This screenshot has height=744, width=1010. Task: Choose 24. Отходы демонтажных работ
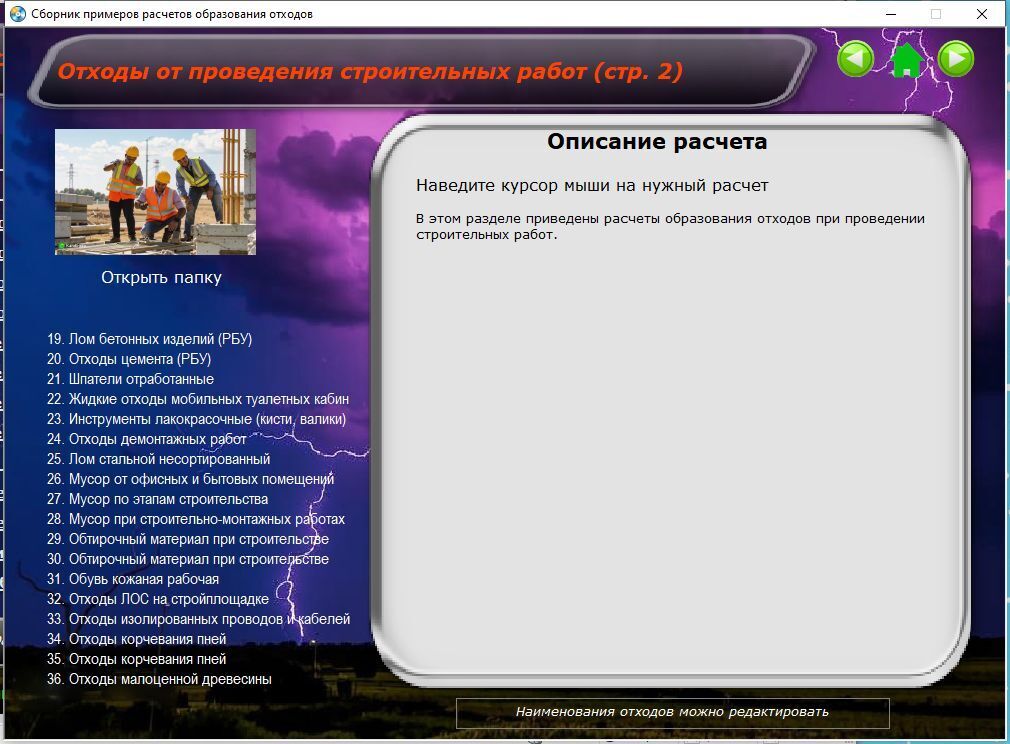pos(146,439)
